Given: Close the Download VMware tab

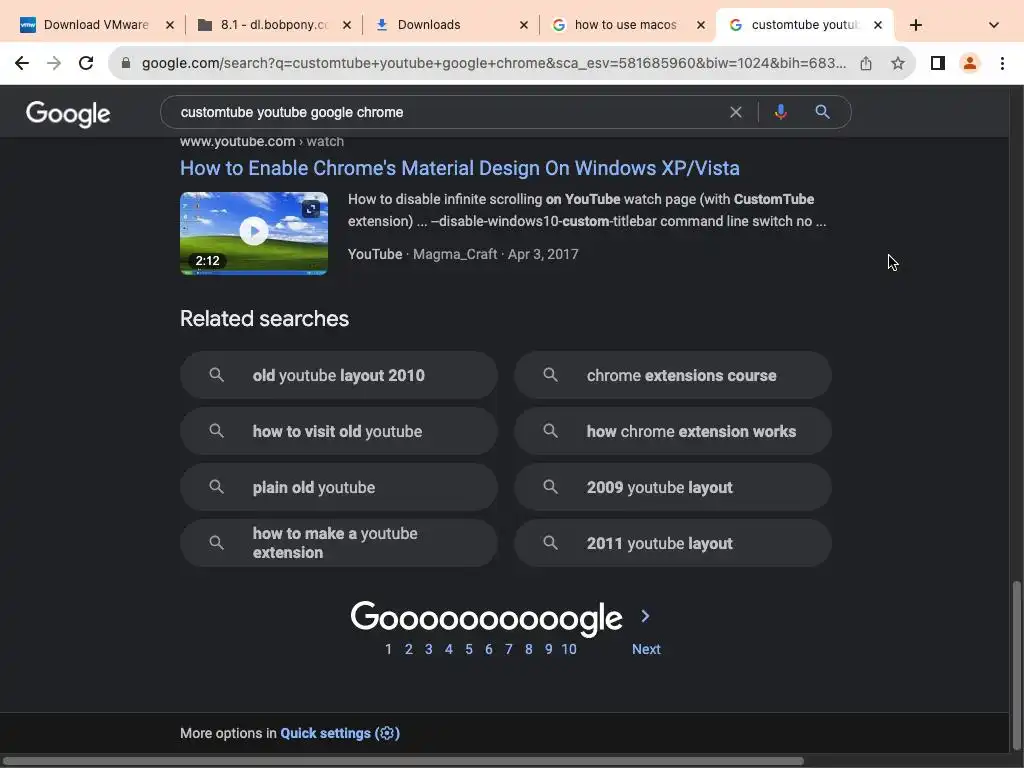Looking at the screenshot, I should 170,25.
